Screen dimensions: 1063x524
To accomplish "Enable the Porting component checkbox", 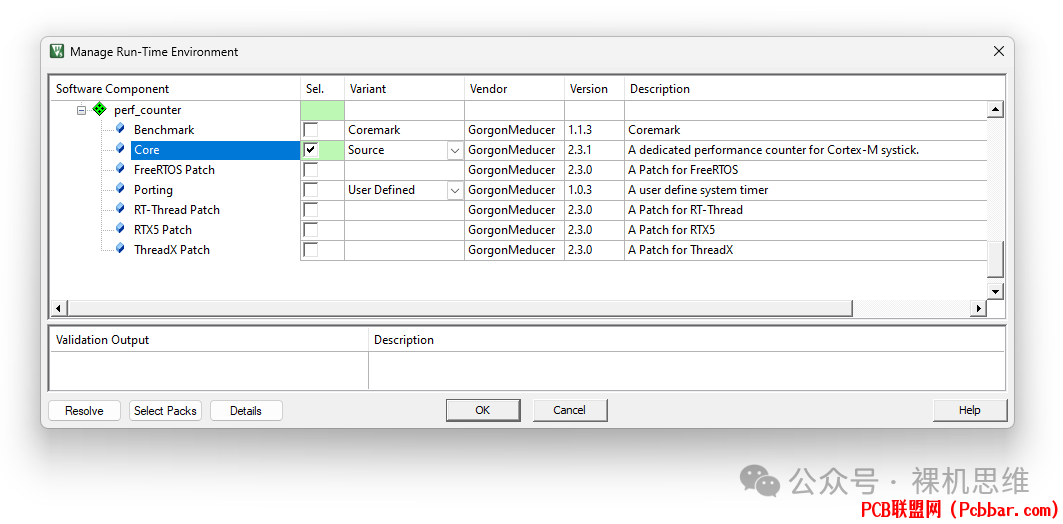I will pos(310,190).
